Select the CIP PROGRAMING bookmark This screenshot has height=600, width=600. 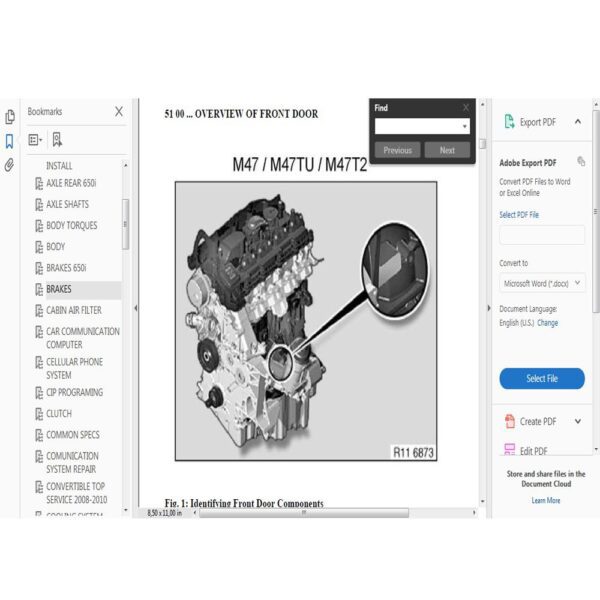[74, 393]
